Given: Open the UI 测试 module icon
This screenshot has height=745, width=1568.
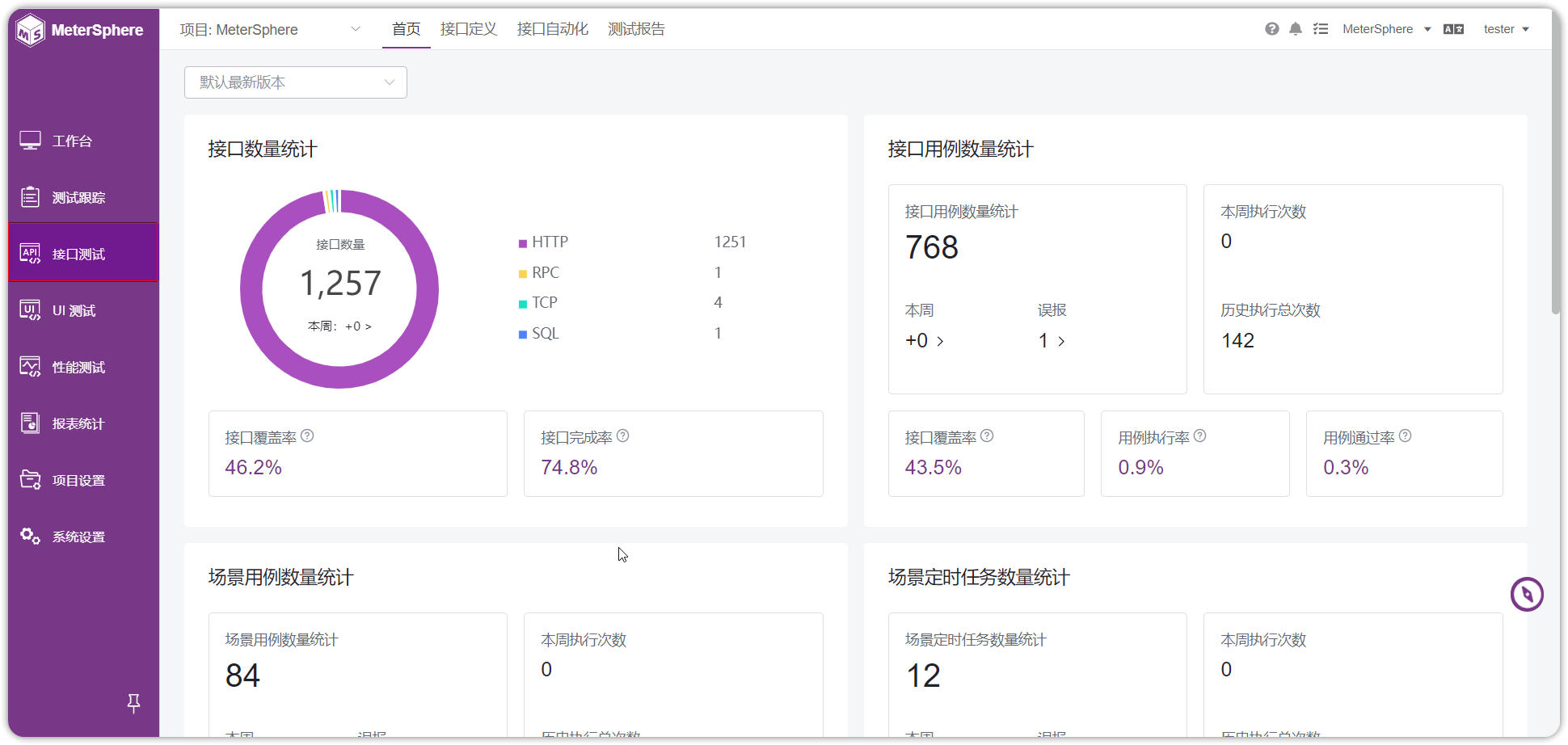Looking at the screenshot, I should [30, 310].
